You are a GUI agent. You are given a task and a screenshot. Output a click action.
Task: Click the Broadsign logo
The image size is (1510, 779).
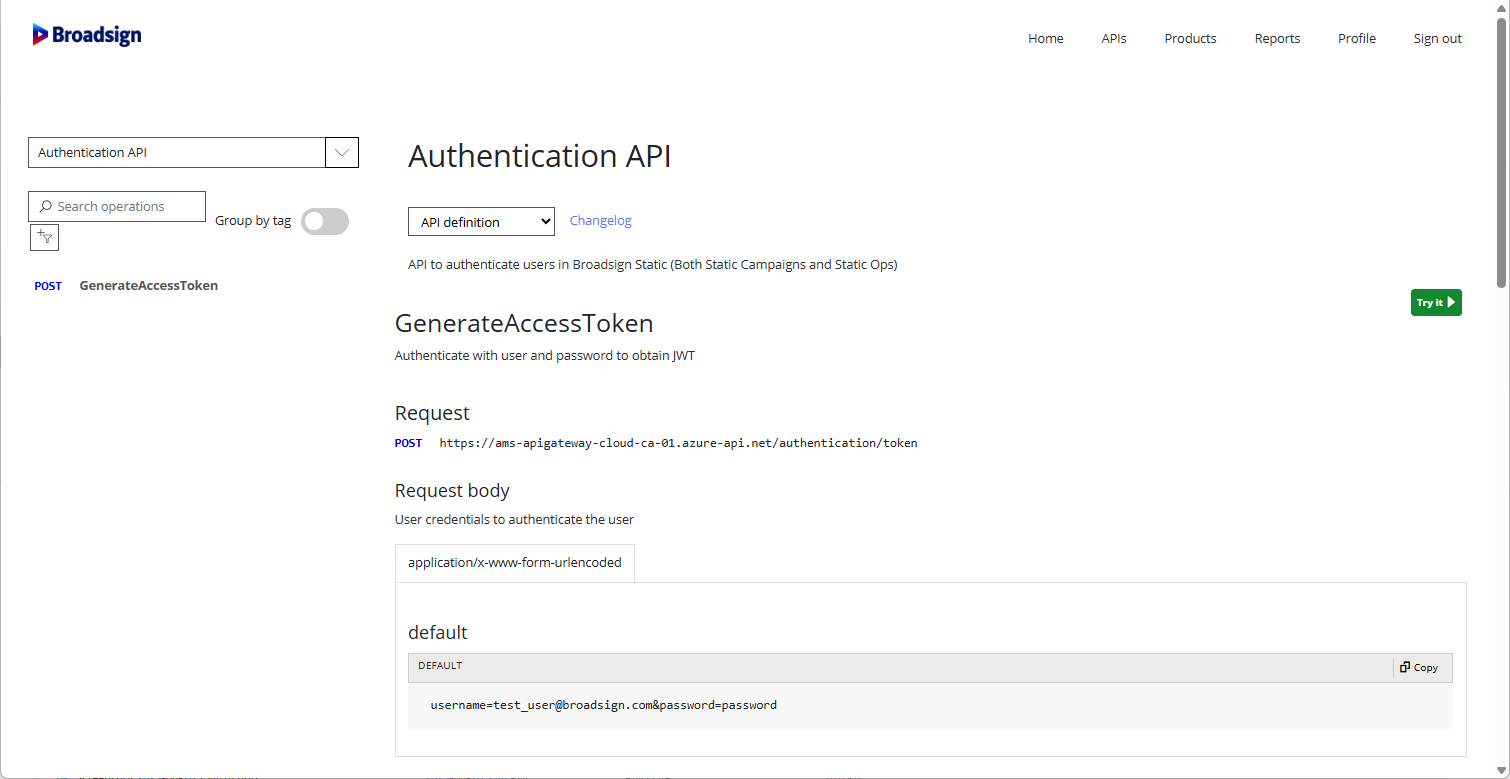(x=87, y=35)
